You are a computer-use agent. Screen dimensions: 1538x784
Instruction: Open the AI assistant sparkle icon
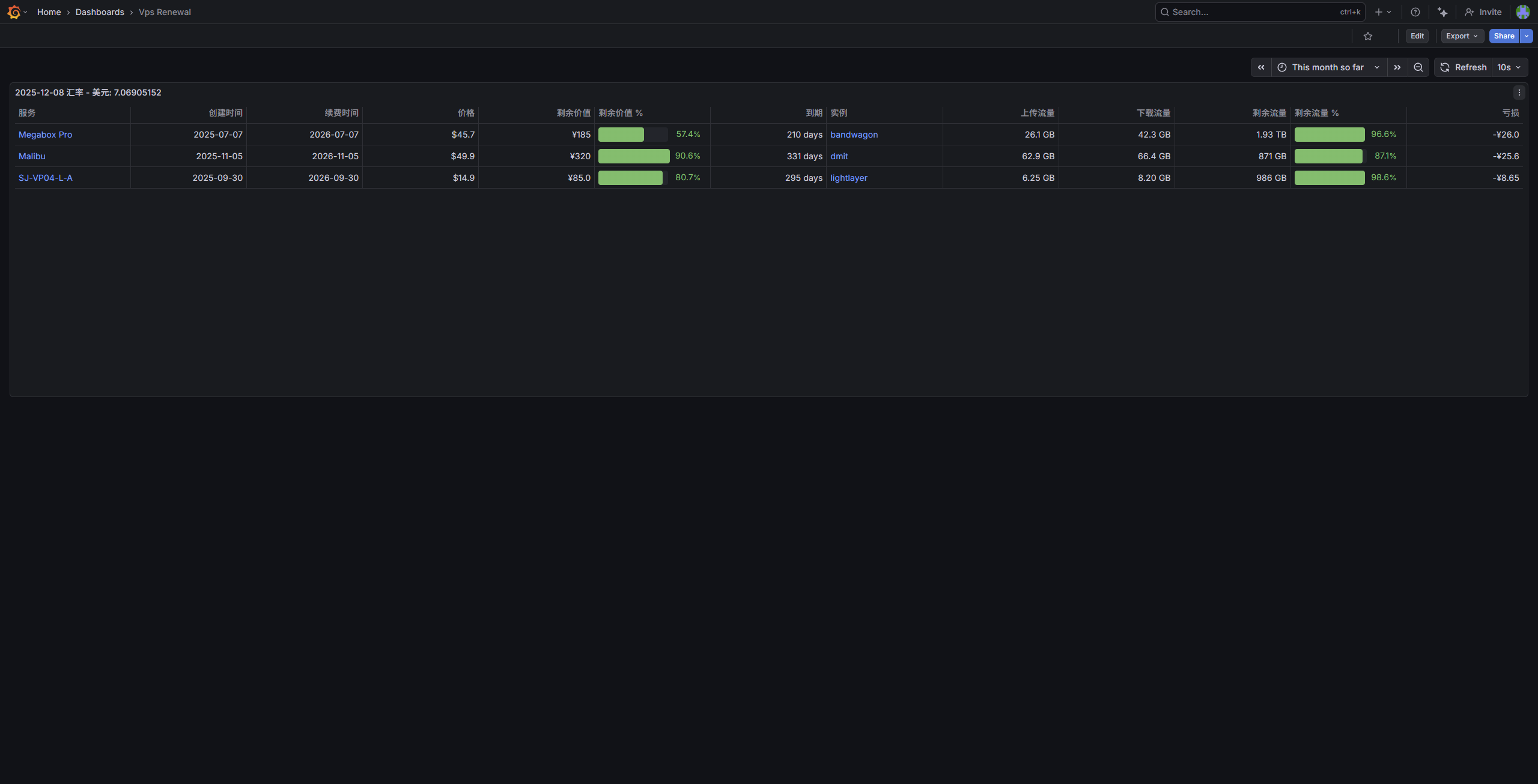[x=1442, y=12]
